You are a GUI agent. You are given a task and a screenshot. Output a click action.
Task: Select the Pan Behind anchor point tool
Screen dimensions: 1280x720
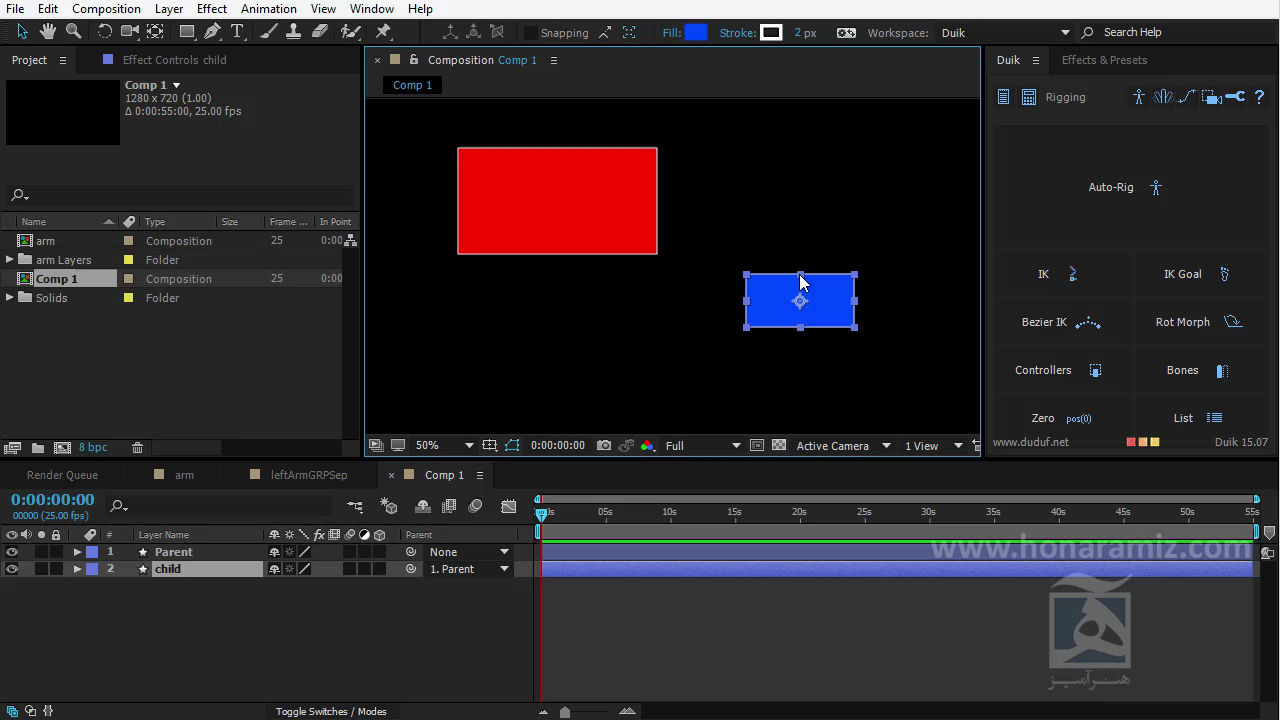[155, 32]
